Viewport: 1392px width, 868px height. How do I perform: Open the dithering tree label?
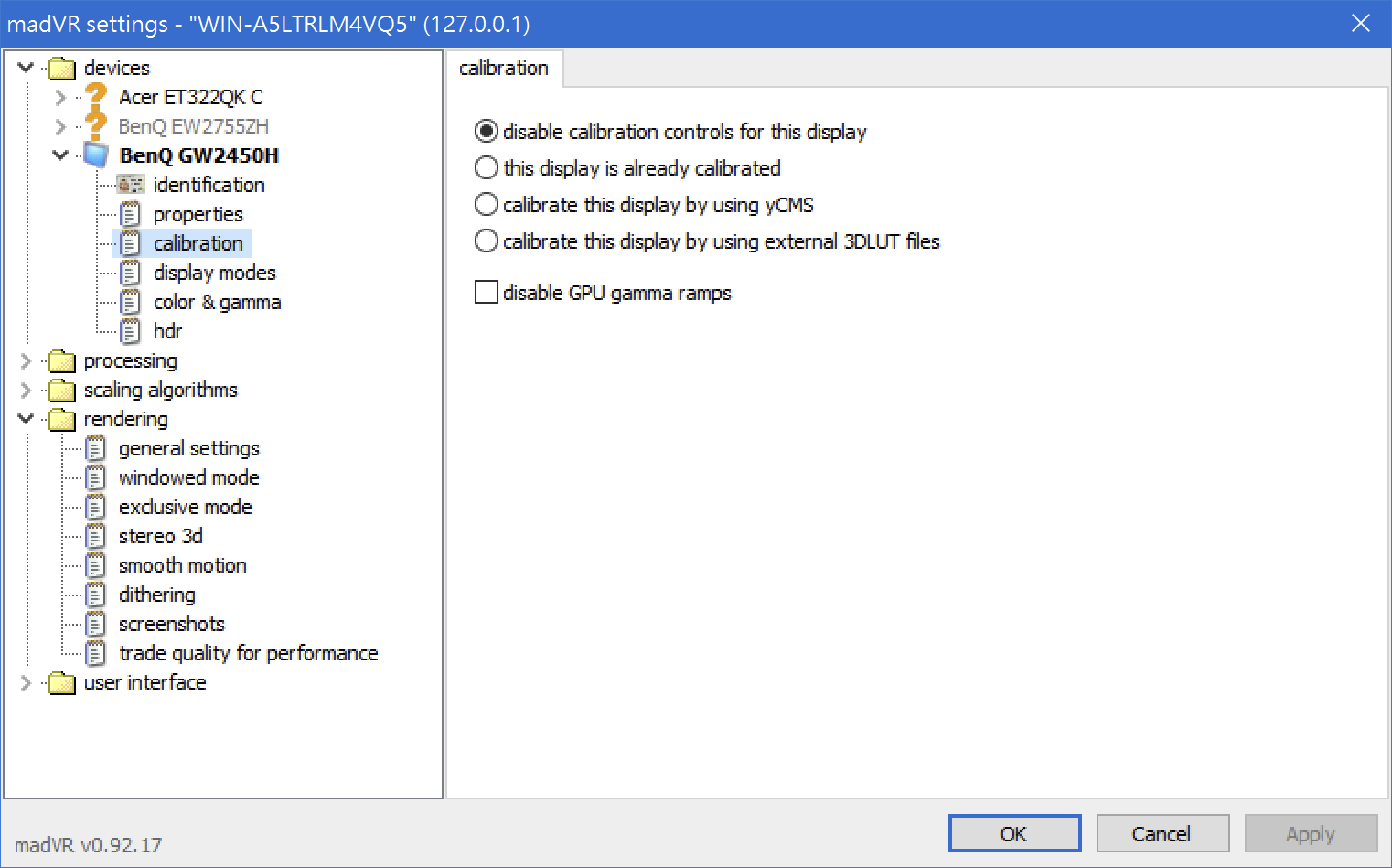pos(157,595)
